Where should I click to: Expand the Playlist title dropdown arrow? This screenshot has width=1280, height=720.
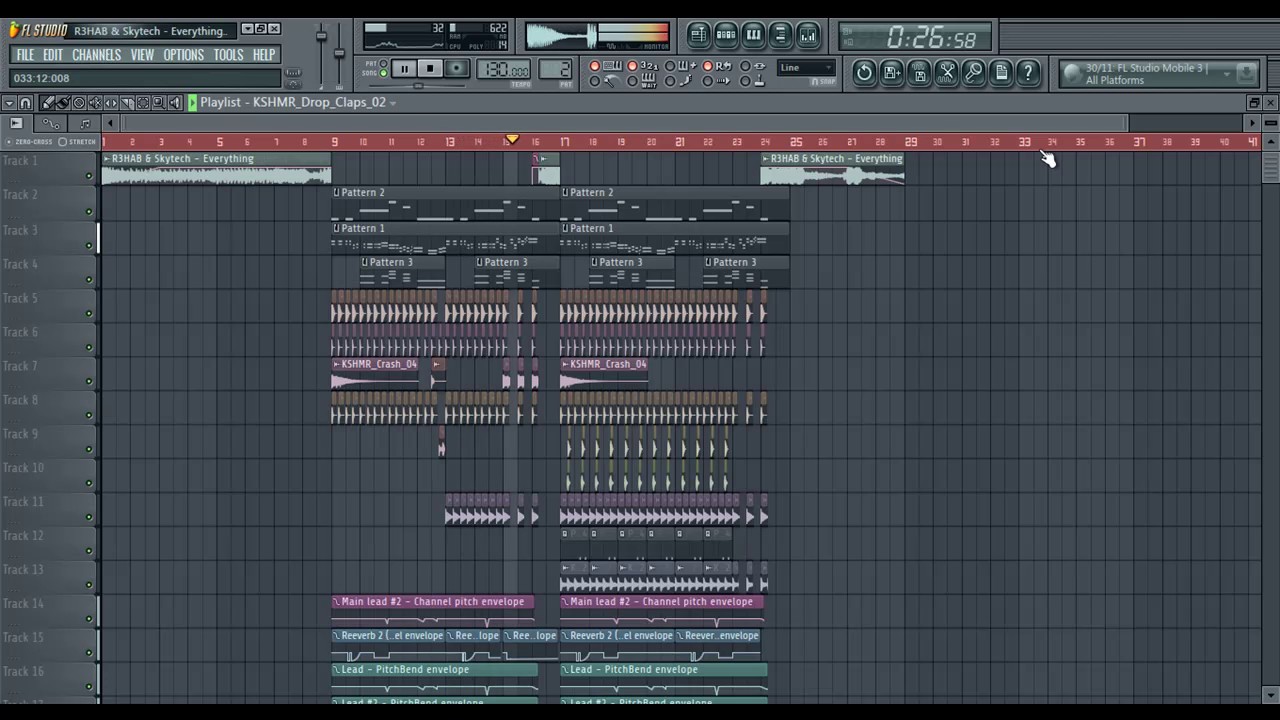(x=393, y=103)
